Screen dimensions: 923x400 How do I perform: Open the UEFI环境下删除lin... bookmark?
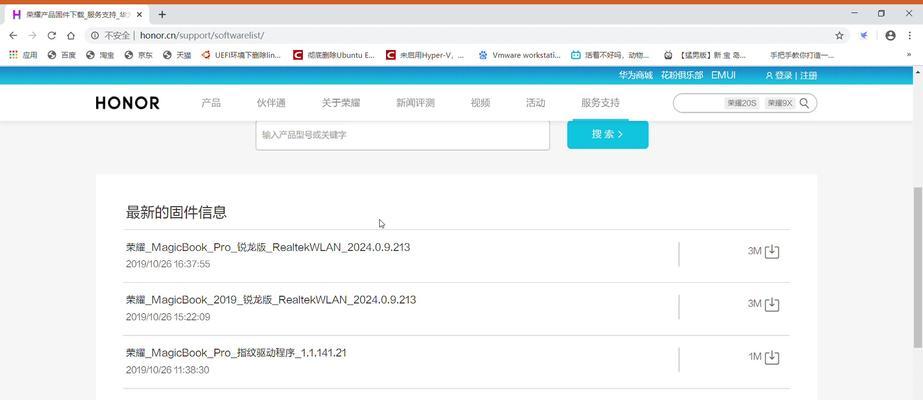[241, 55]
